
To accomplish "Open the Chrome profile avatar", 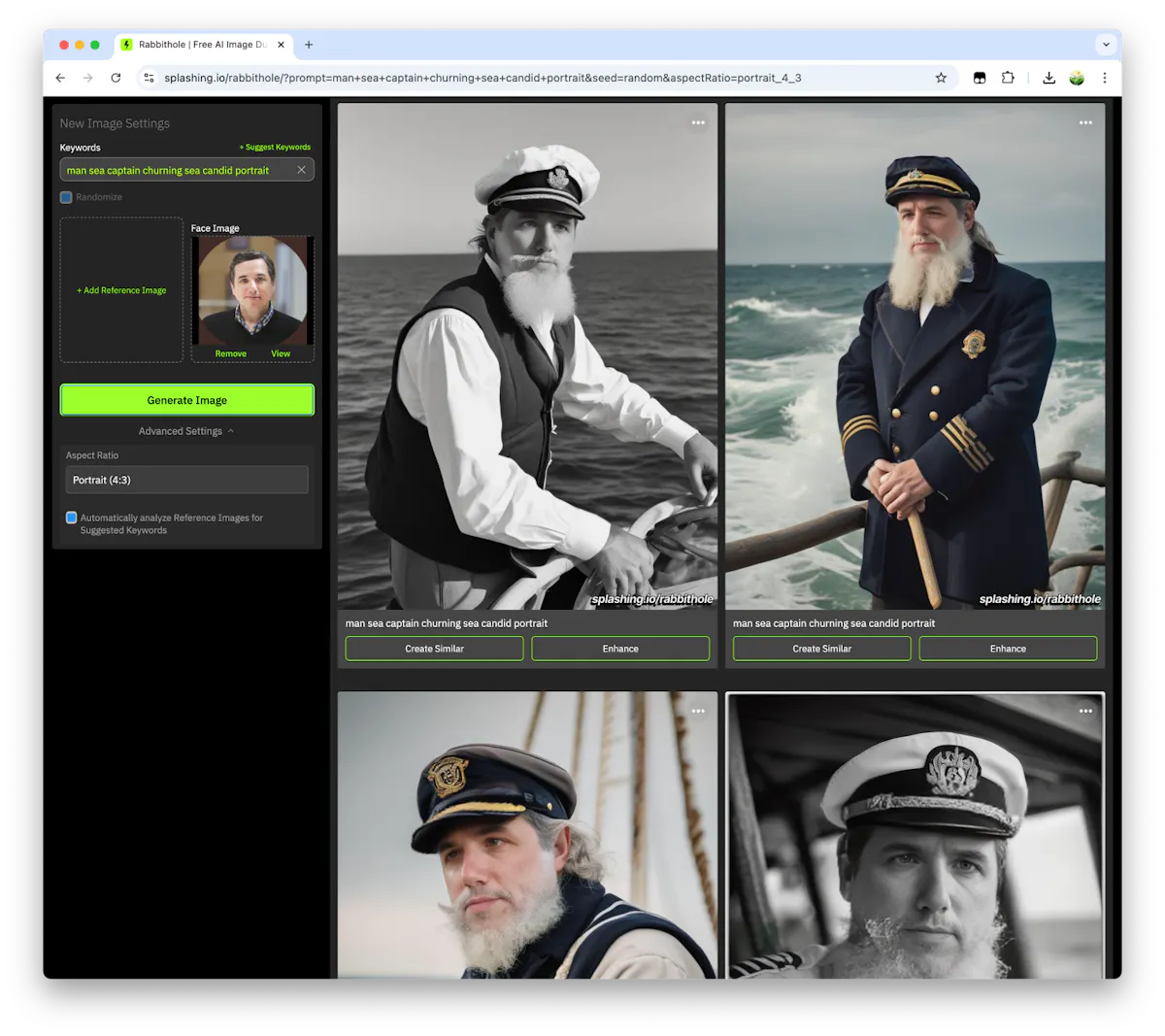I will [x=1077, y=78].
